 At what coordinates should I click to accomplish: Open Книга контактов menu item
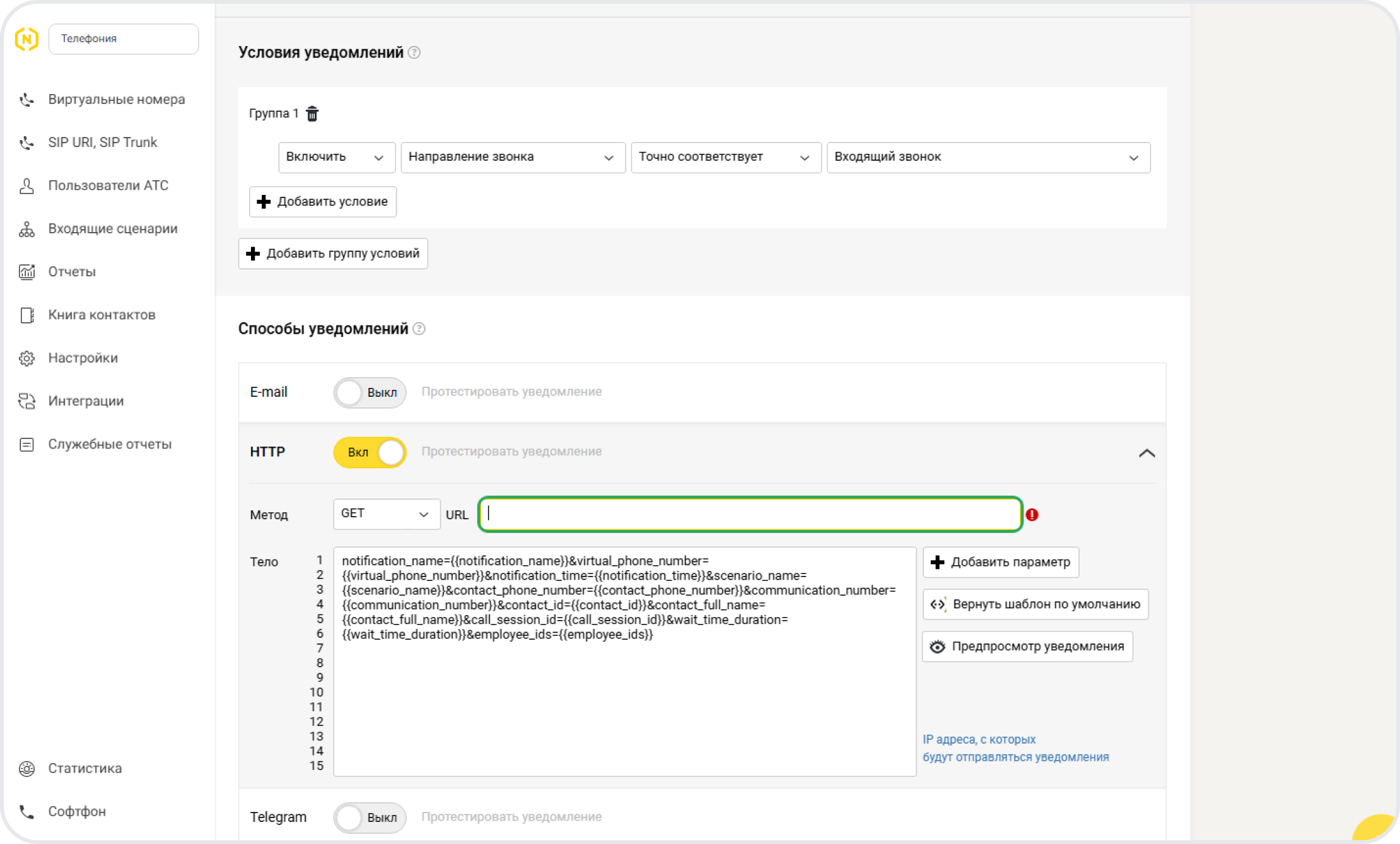(x=102, y=315)
